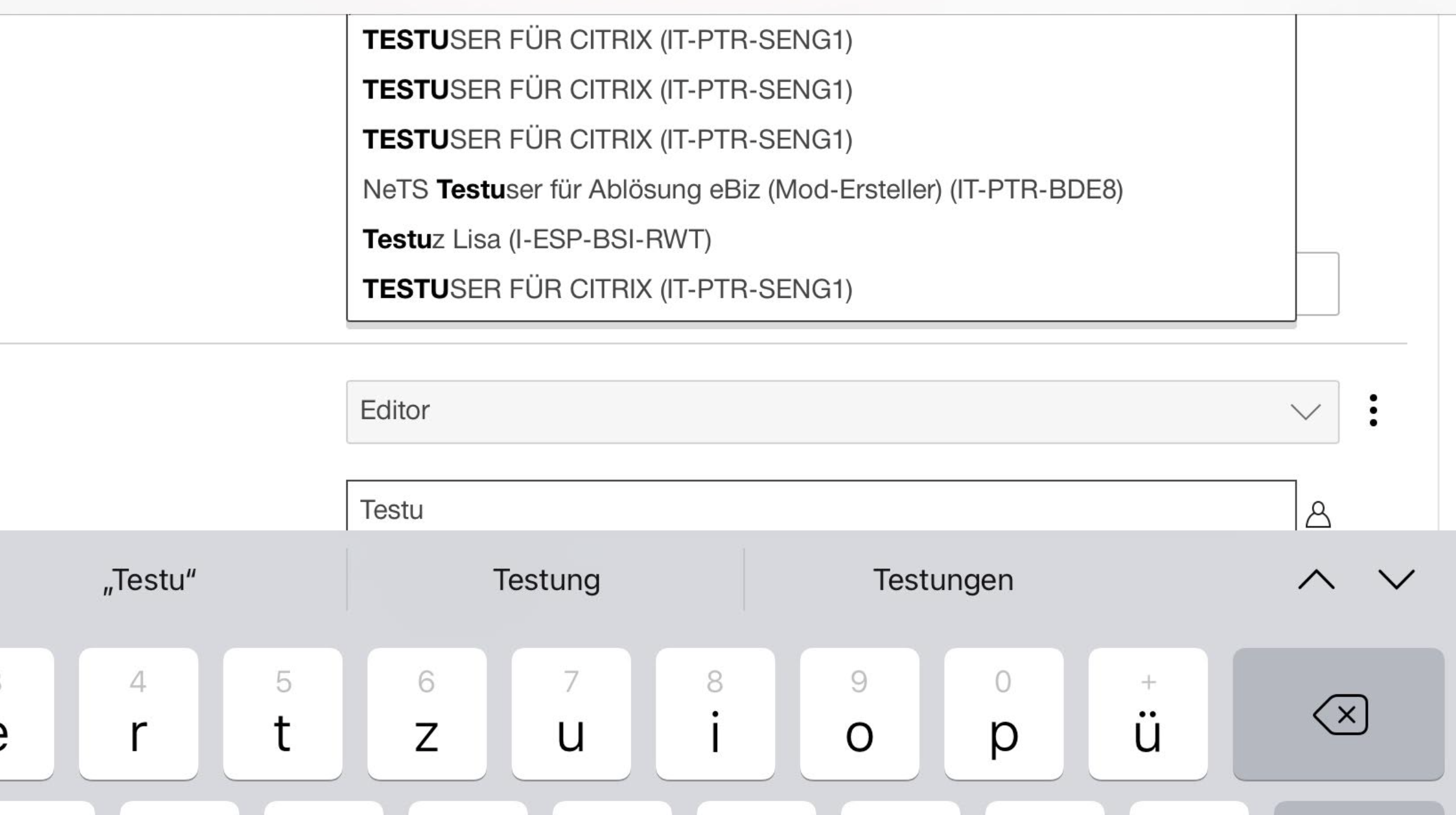Select "Testung" from the predictive text bar

click(546, 579)
